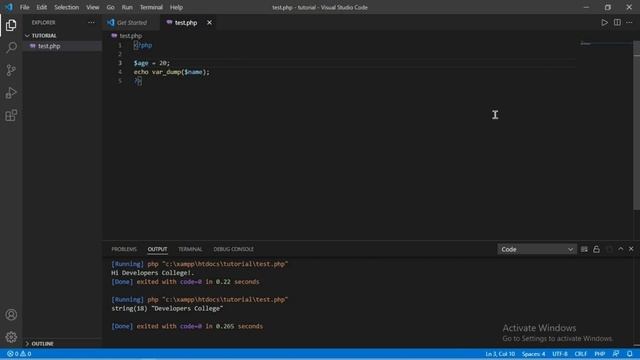Click line 3 containing $age = 20;
The height and width of the screenshot is (360, 640).
[151, 63]
